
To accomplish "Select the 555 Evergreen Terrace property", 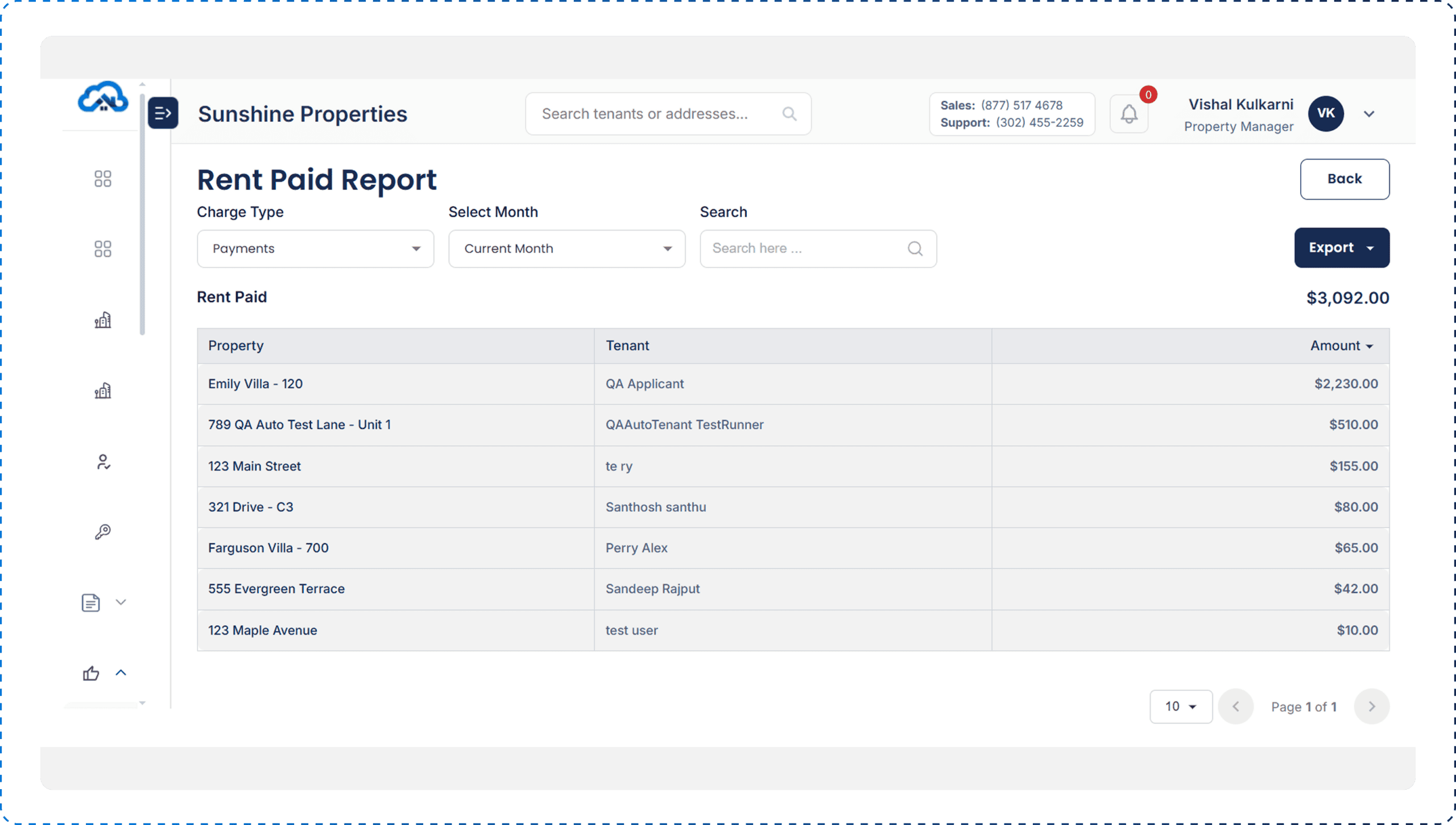I will point(276,589).
